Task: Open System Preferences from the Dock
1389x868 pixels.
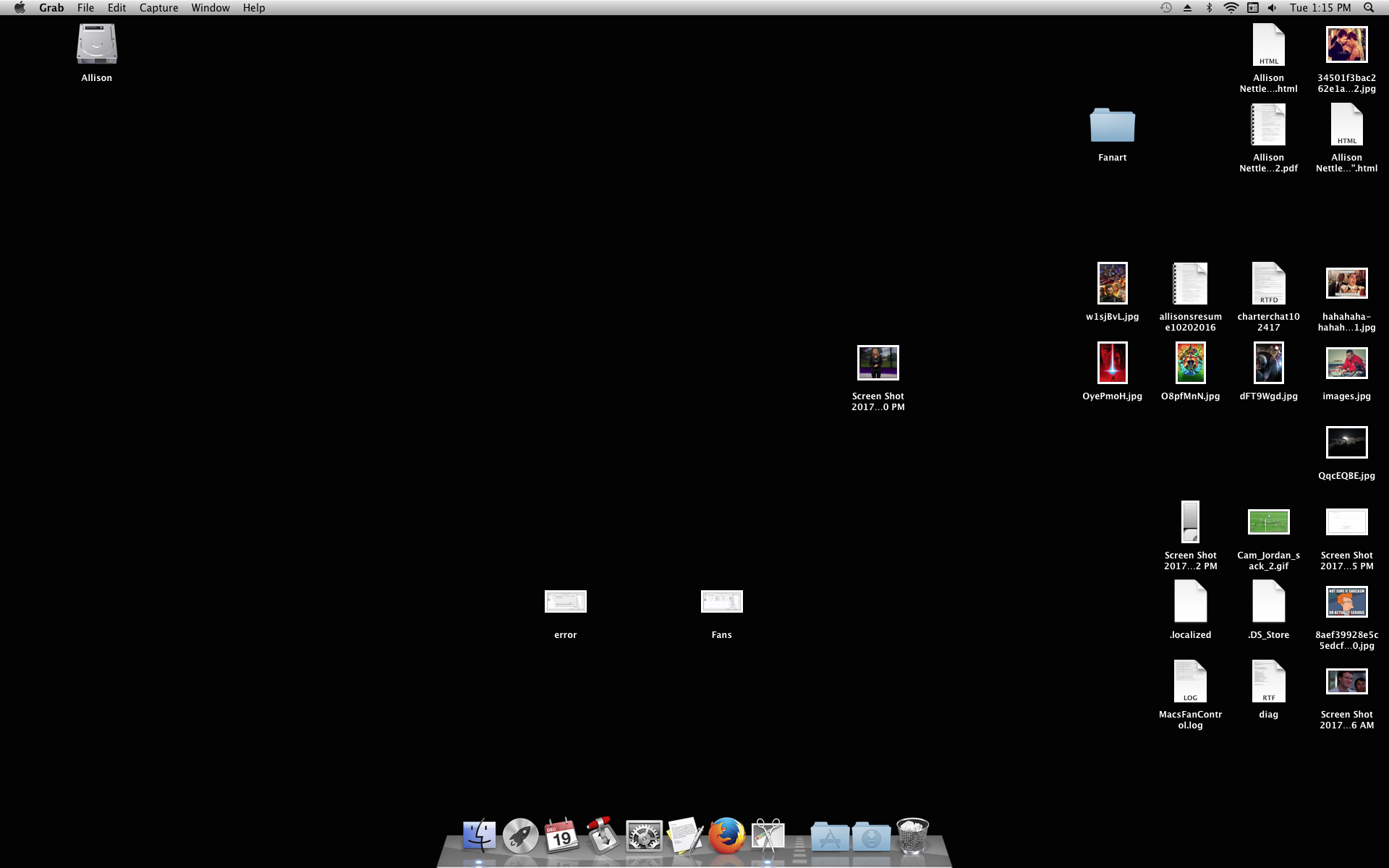Action: [643, 837]
